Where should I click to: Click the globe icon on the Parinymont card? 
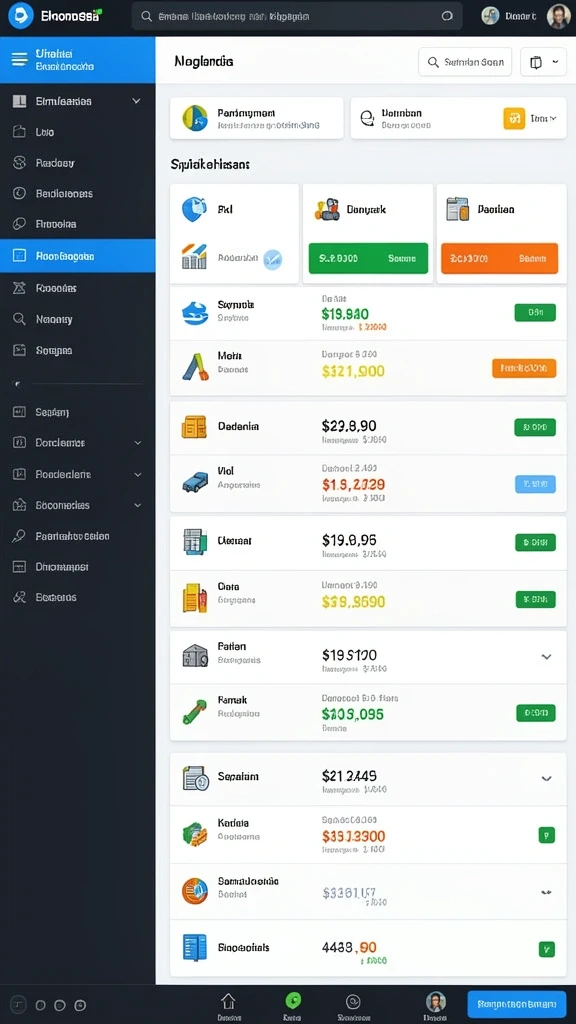195,118
